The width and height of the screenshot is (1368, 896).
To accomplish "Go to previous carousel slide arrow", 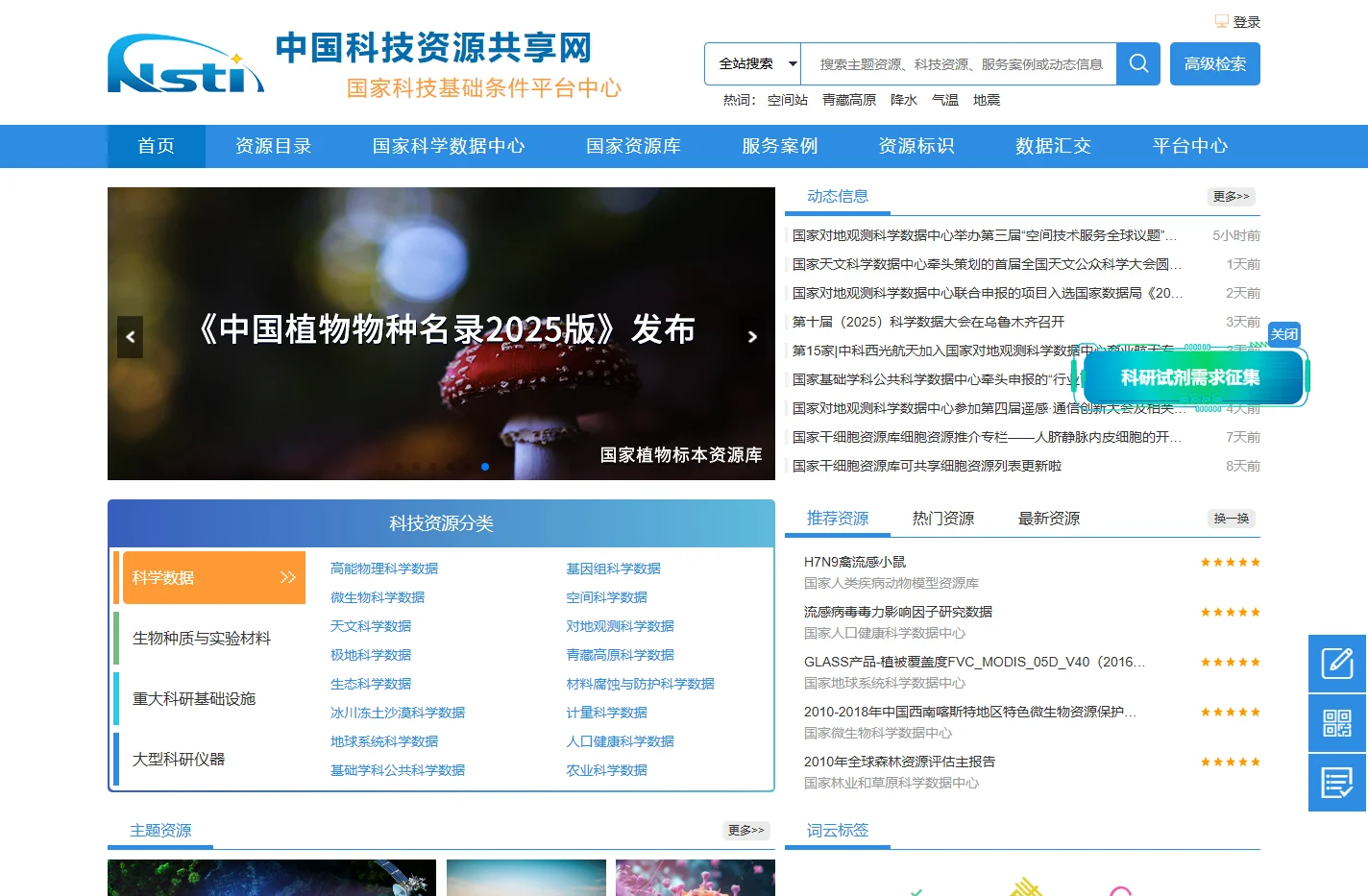I will click(131, 337).
